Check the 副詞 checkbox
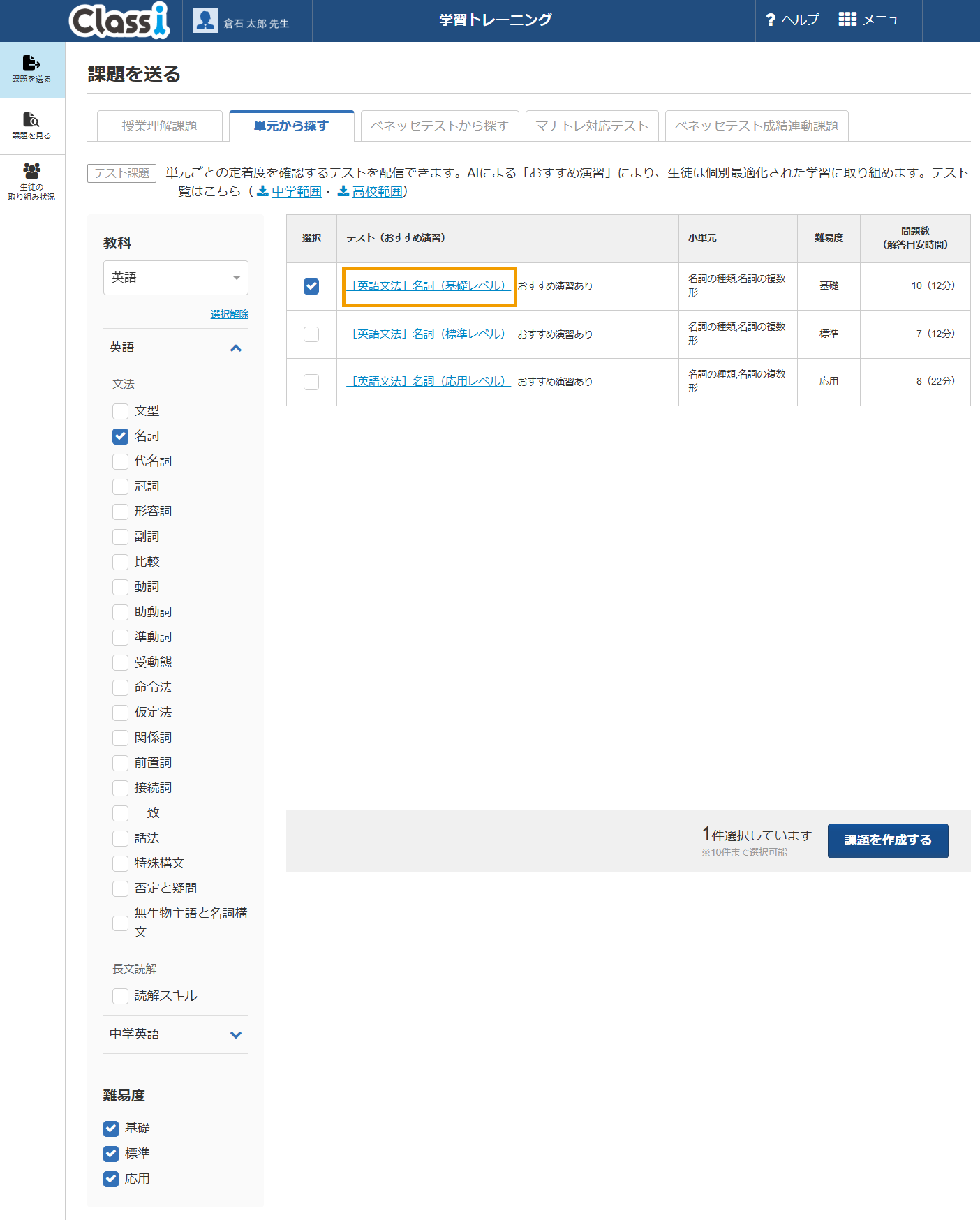The image size is (980, 1220). 121,537
